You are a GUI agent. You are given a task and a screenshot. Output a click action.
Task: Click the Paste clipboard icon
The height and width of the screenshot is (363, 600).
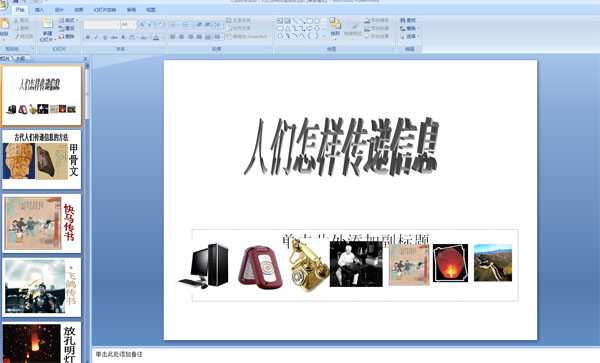(x=4, y=24)
